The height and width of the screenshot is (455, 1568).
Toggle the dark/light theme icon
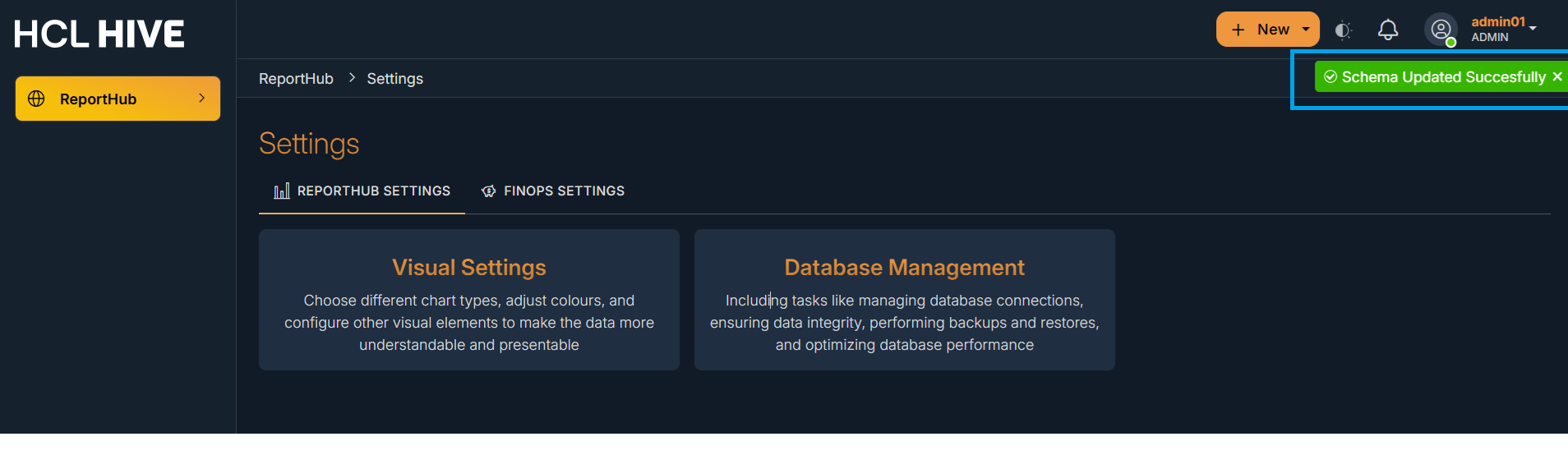pos(1343,30)
